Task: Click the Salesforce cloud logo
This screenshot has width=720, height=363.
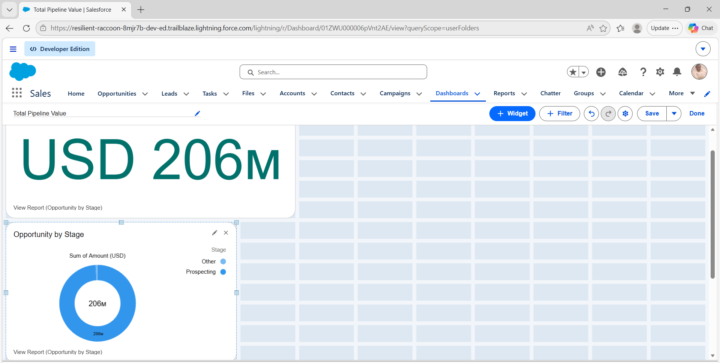Action: pos(22,72)
